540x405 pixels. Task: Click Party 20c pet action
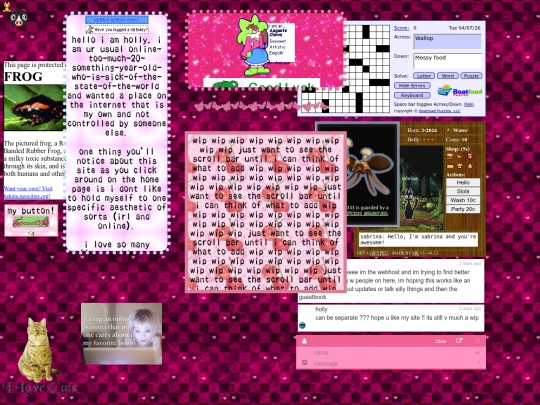[x=463, y=209]
